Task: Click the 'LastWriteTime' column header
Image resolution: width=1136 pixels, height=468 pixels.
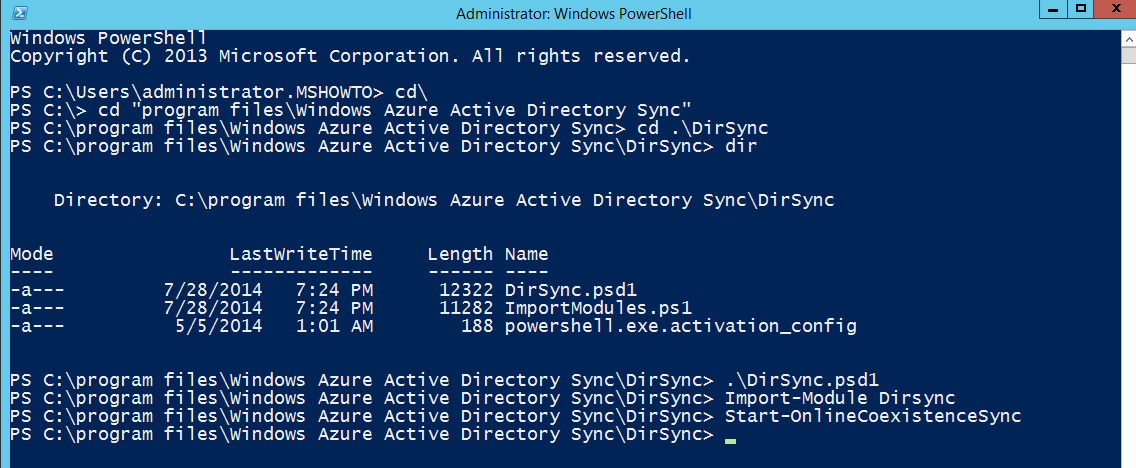Action: tap(301, 254)
